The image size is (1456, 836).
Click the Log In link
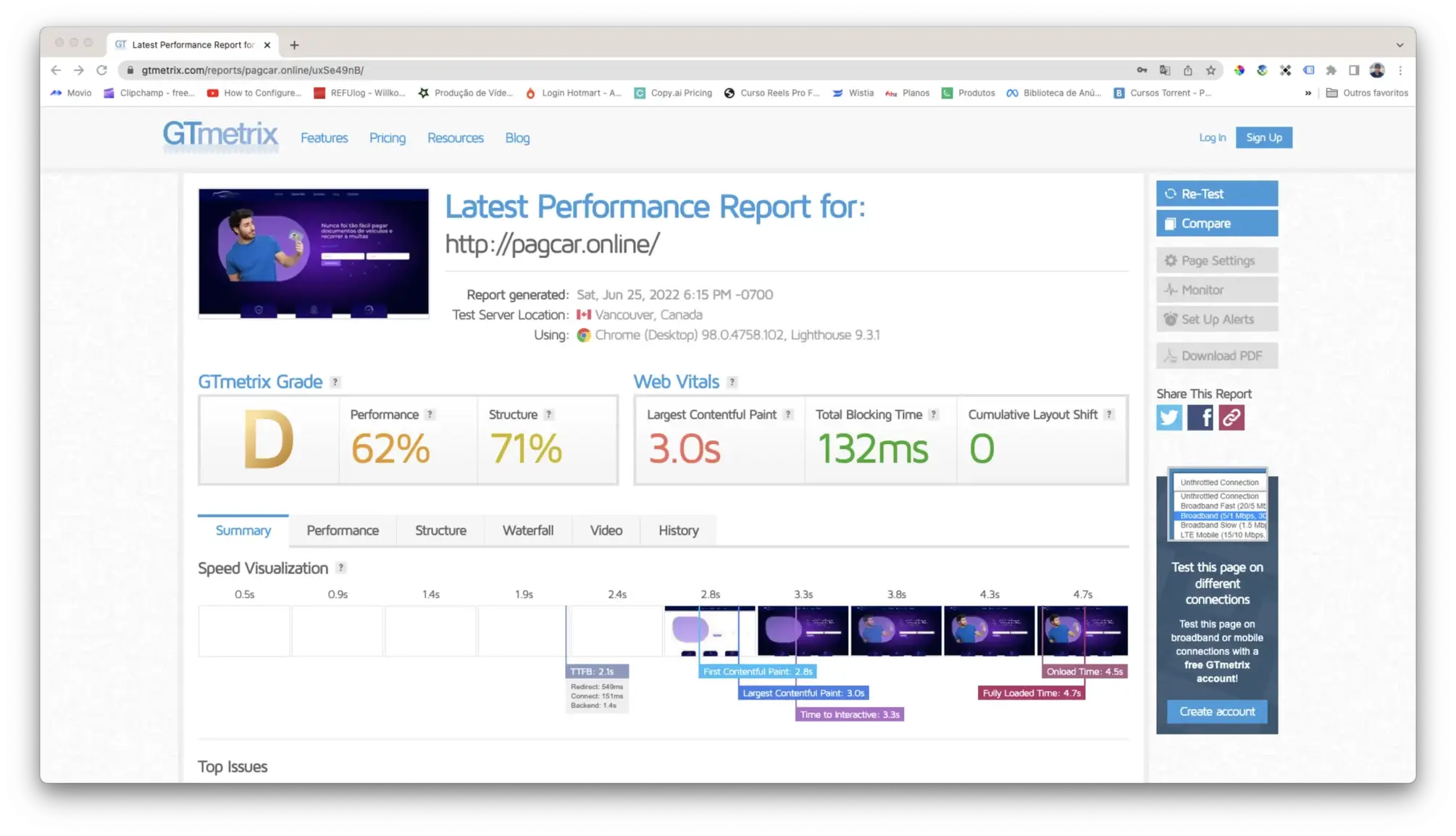point(1212,138)
